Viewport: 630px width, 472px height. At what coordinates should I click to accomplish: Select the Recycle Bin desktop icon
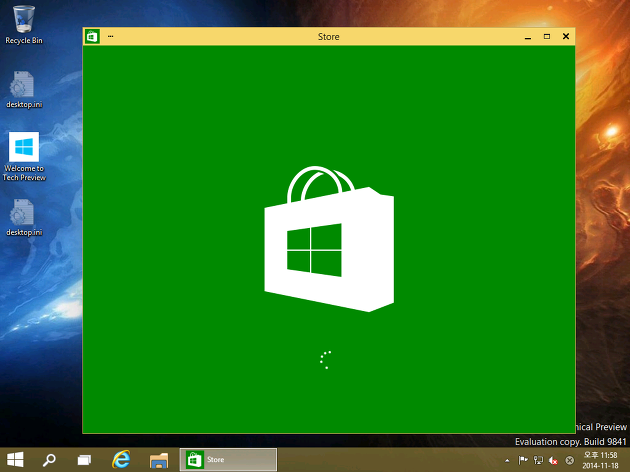click(x=24, y=25)
